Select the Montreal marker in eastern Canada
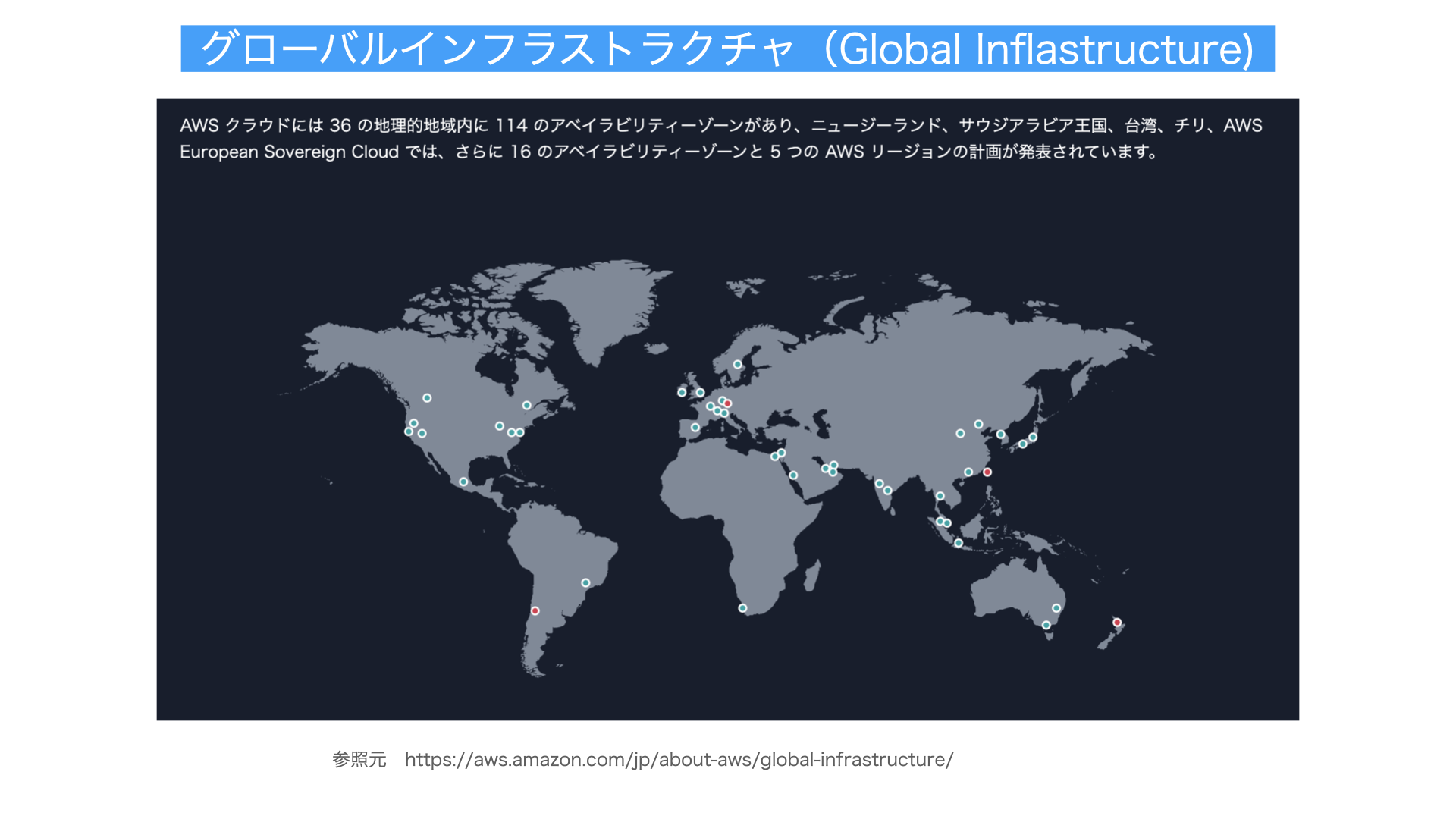Viewport: 1456px width, 819px height. (x=527, y=405)
